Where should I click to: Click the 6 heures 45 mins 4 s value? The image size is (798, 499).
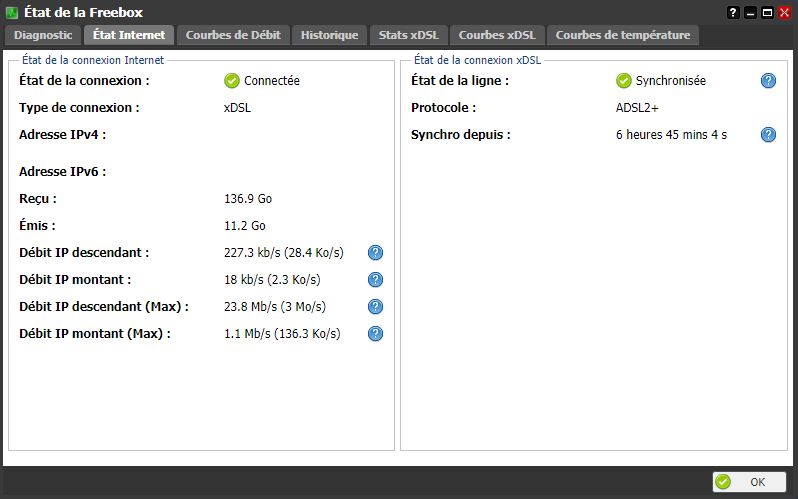point(671,134)
